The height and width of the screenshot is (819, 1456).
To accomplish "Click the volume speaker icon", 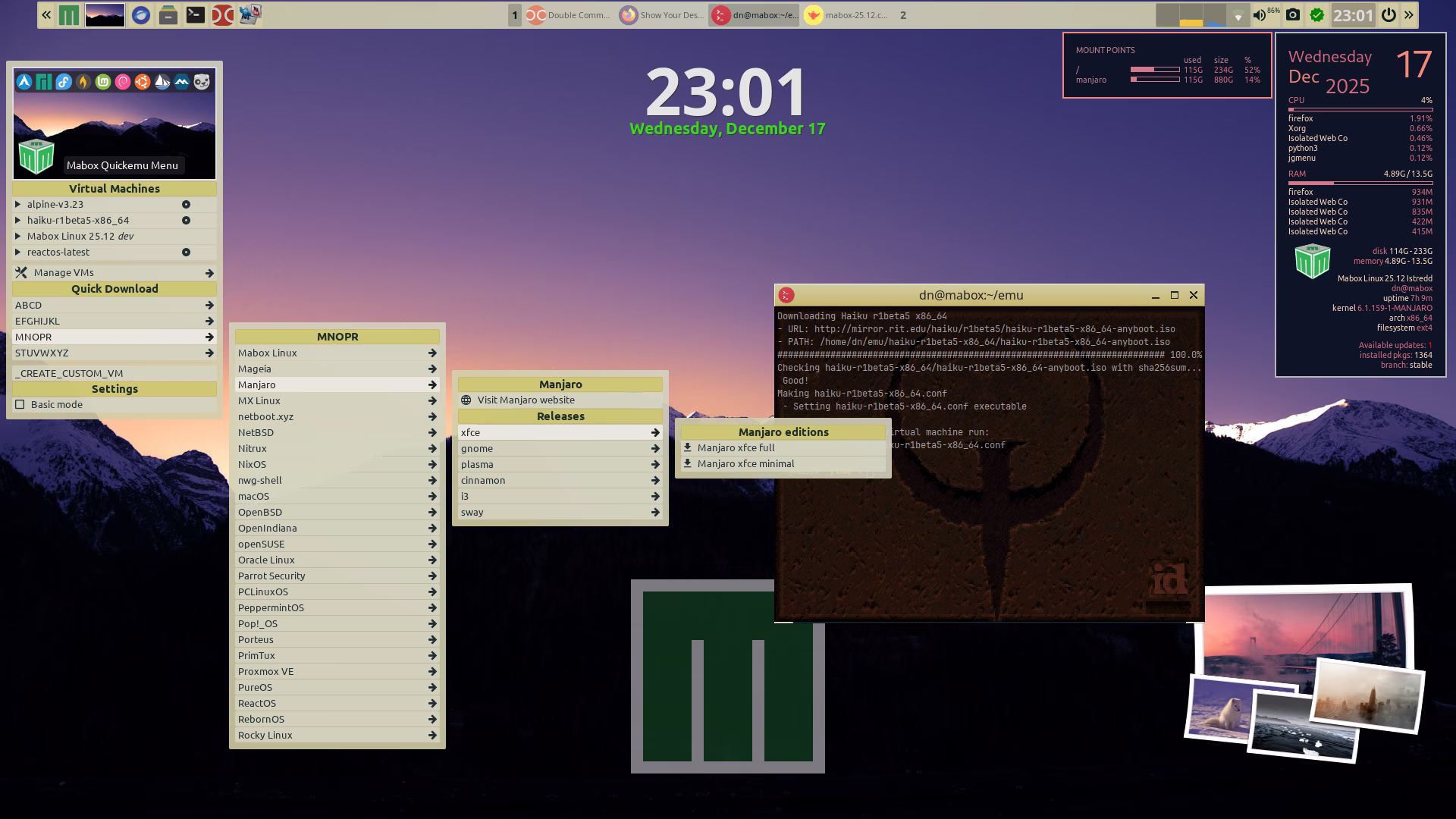I will (x=1260, y=14).
